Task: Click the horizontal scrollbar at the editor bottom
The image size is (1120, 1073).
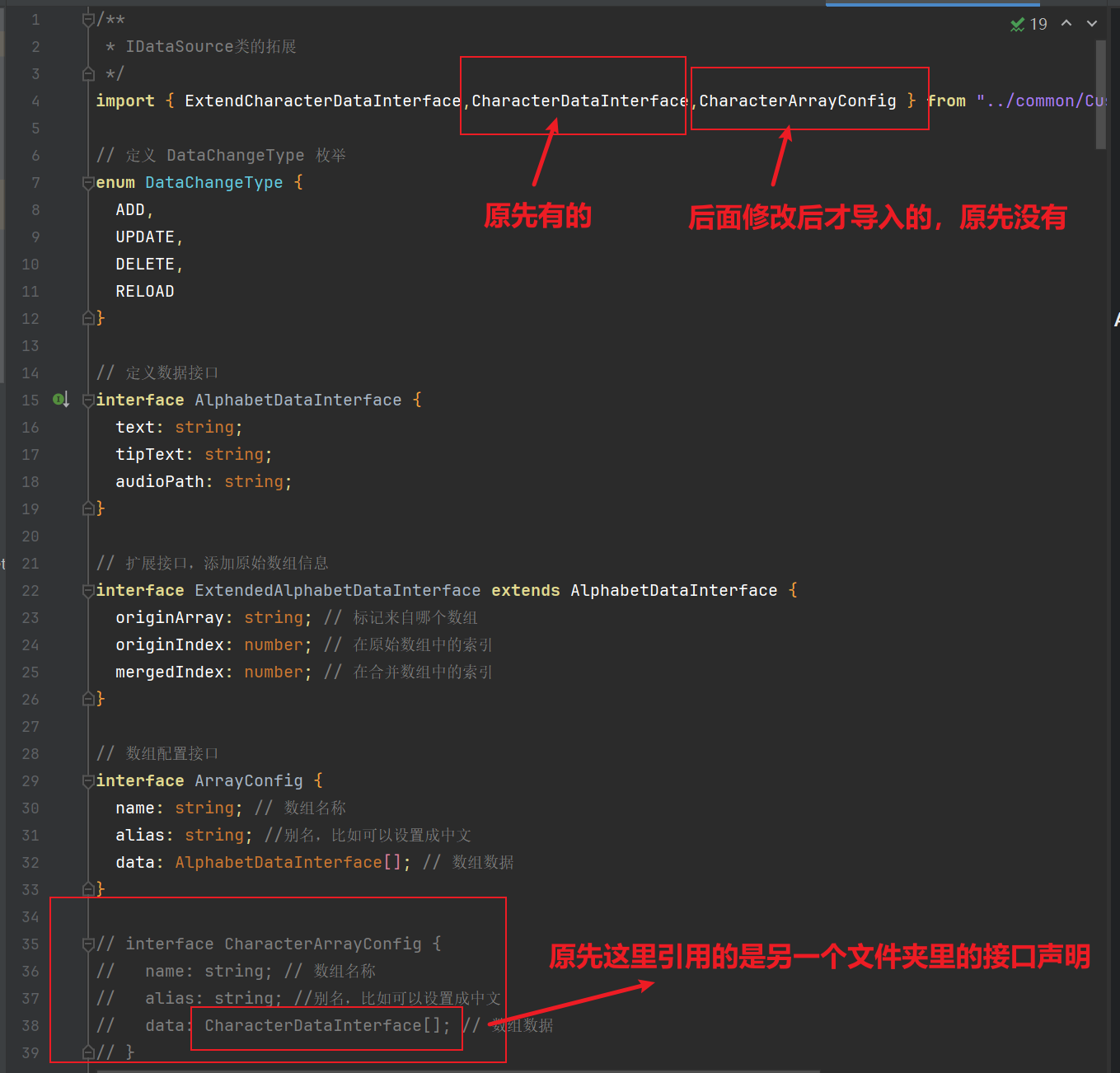Action: pos(457,1070)
